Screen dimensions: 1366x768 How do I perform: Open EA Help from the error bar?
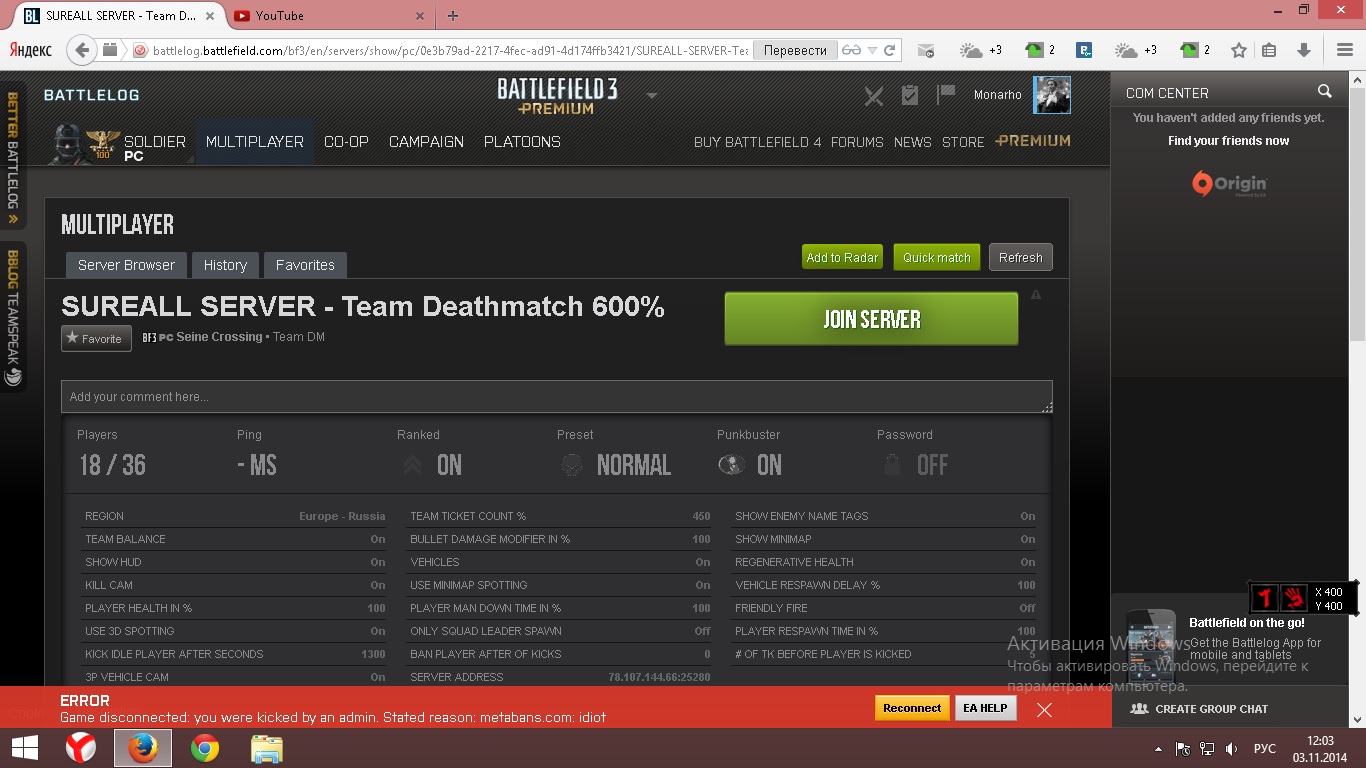click(x=985, y=708)
